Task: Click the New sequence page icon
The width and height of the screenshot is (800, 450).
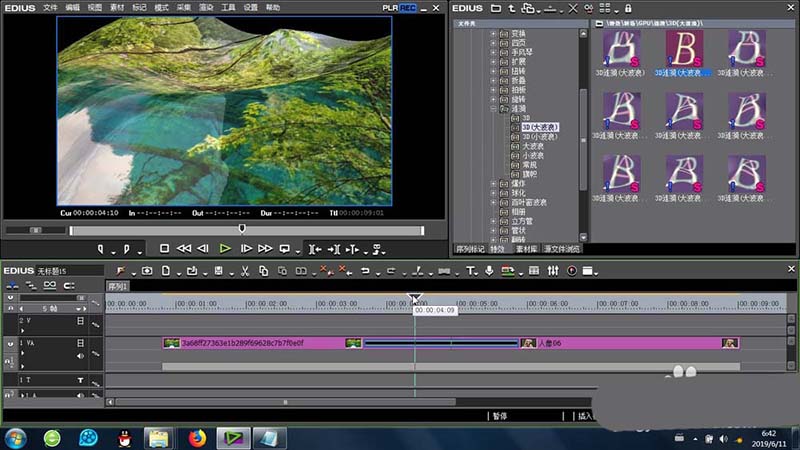Action: pos(166,271)
